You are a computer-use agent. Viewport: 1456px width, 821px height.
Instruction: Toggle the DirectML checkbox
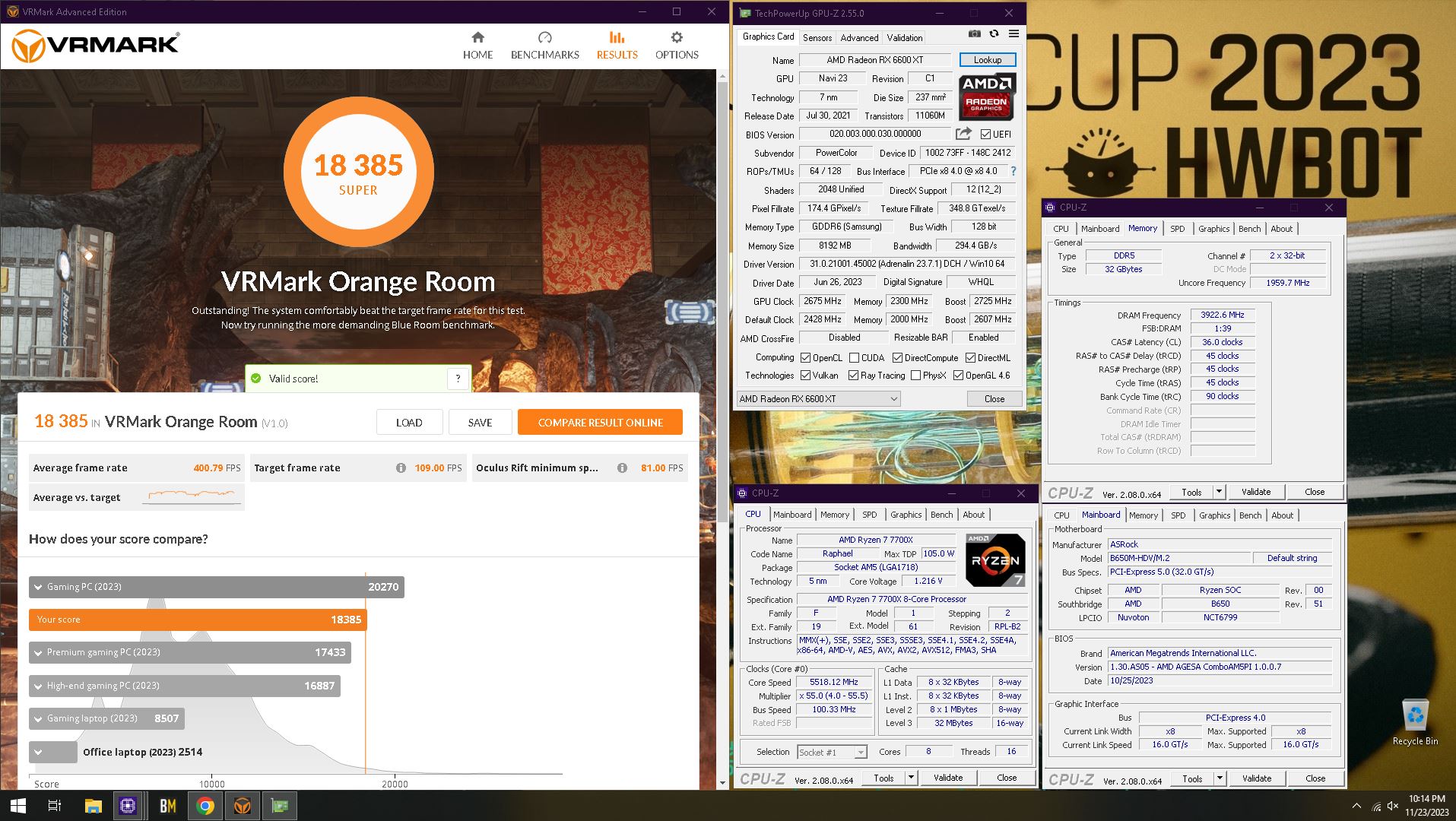pyautogui.click(x=970, y=357)
